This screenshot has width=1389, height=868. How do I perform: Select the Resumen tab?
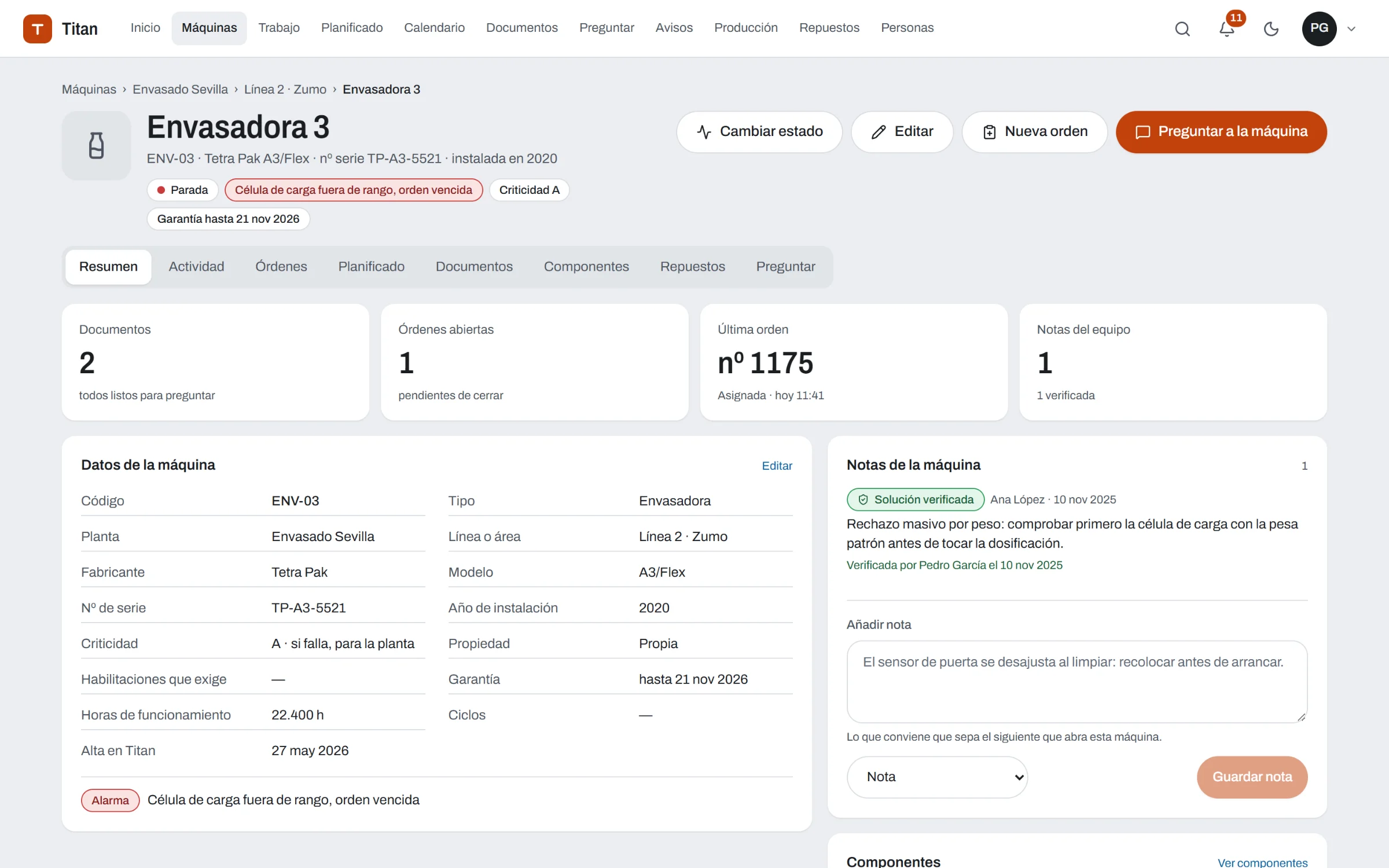click(x=108, y=267)
